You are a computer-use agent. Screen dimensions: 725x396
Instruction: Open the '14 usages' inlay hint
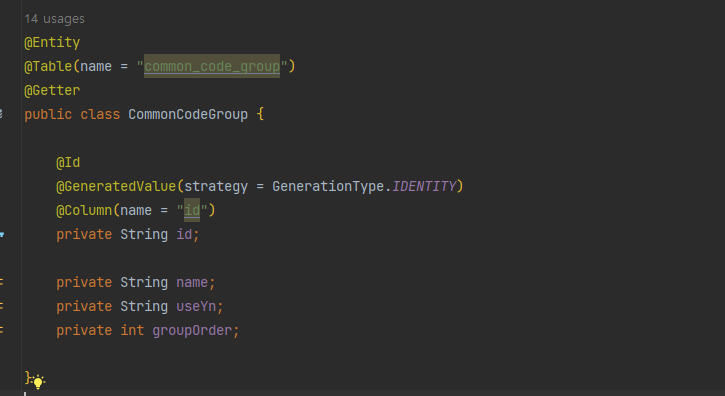pos(55,19)
